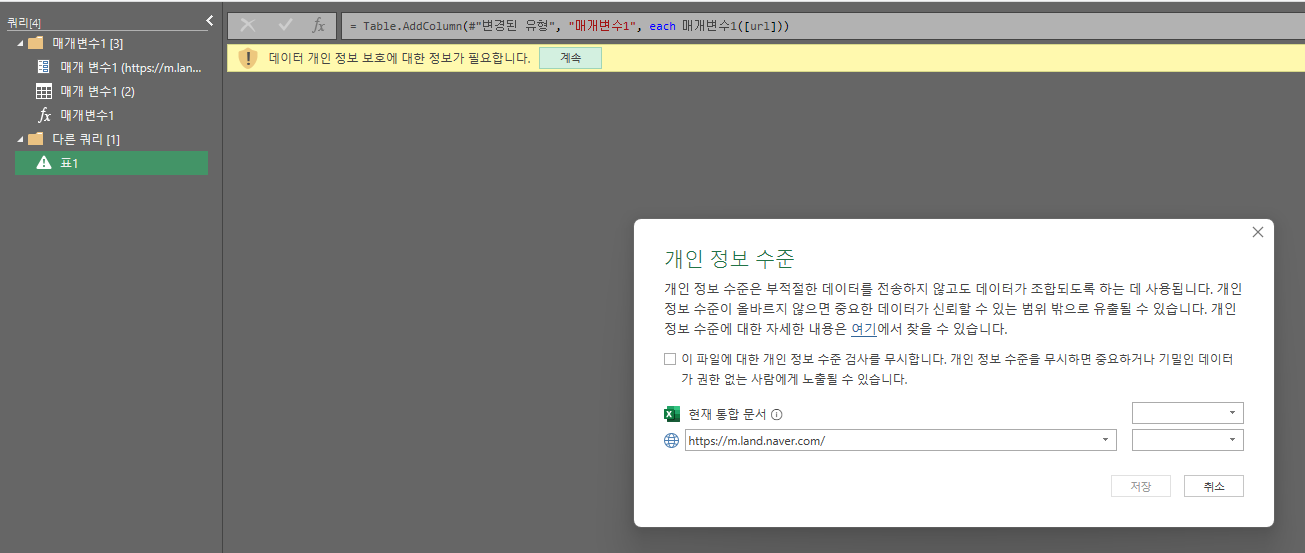This screenshot has height=553, width=1305.
Task: Select the 매개변수1 fx function query
Action: pyautogui.click(x=111, y=115)
